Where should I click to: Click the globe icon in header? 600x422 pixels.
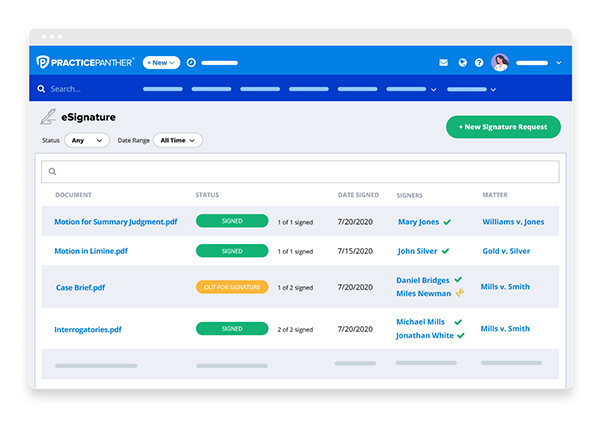pyautogui.click(x=462, y=62)
